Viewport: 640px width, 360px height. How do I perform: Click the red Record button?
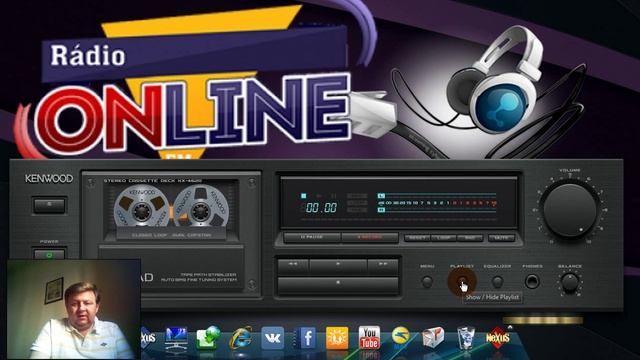(x=370, y=237)
